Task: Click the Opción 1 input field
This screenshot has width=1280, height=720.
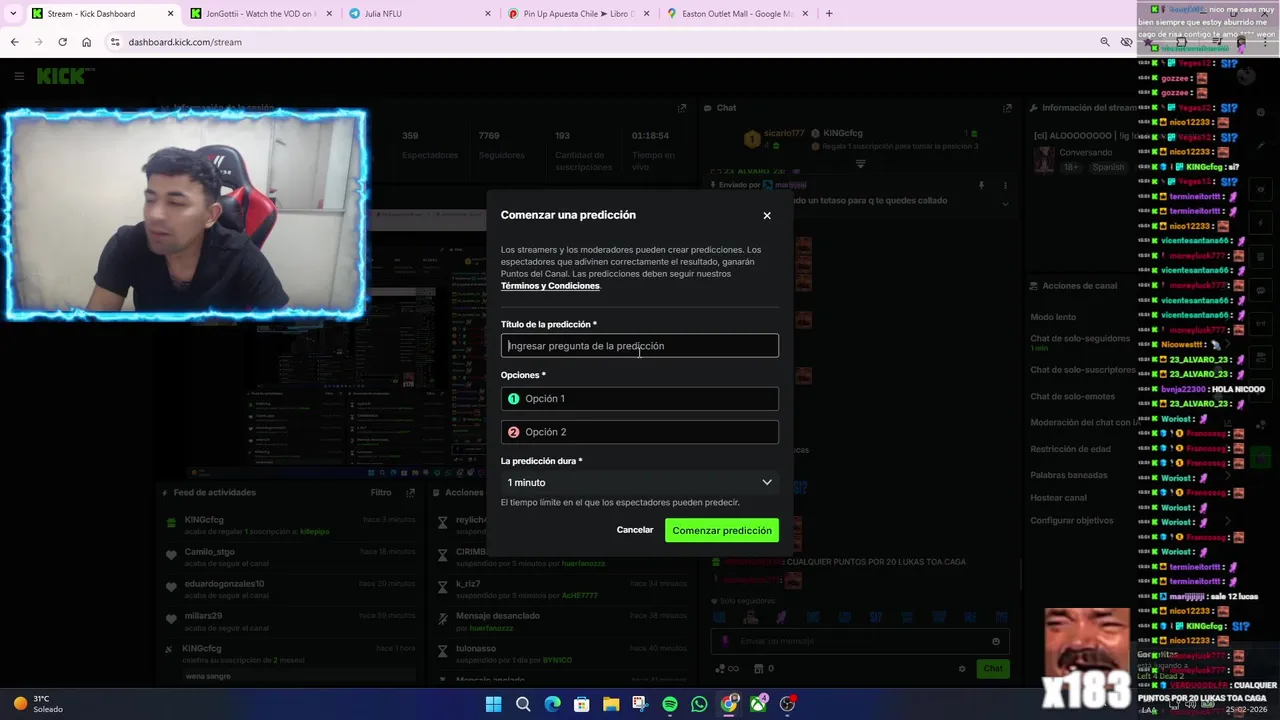Action: 640,399
